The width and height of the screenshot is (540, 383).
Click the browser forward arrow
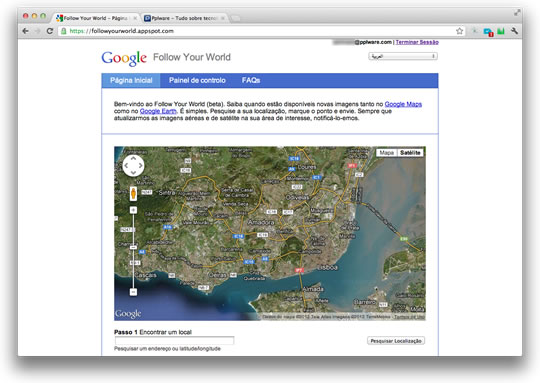38,31
